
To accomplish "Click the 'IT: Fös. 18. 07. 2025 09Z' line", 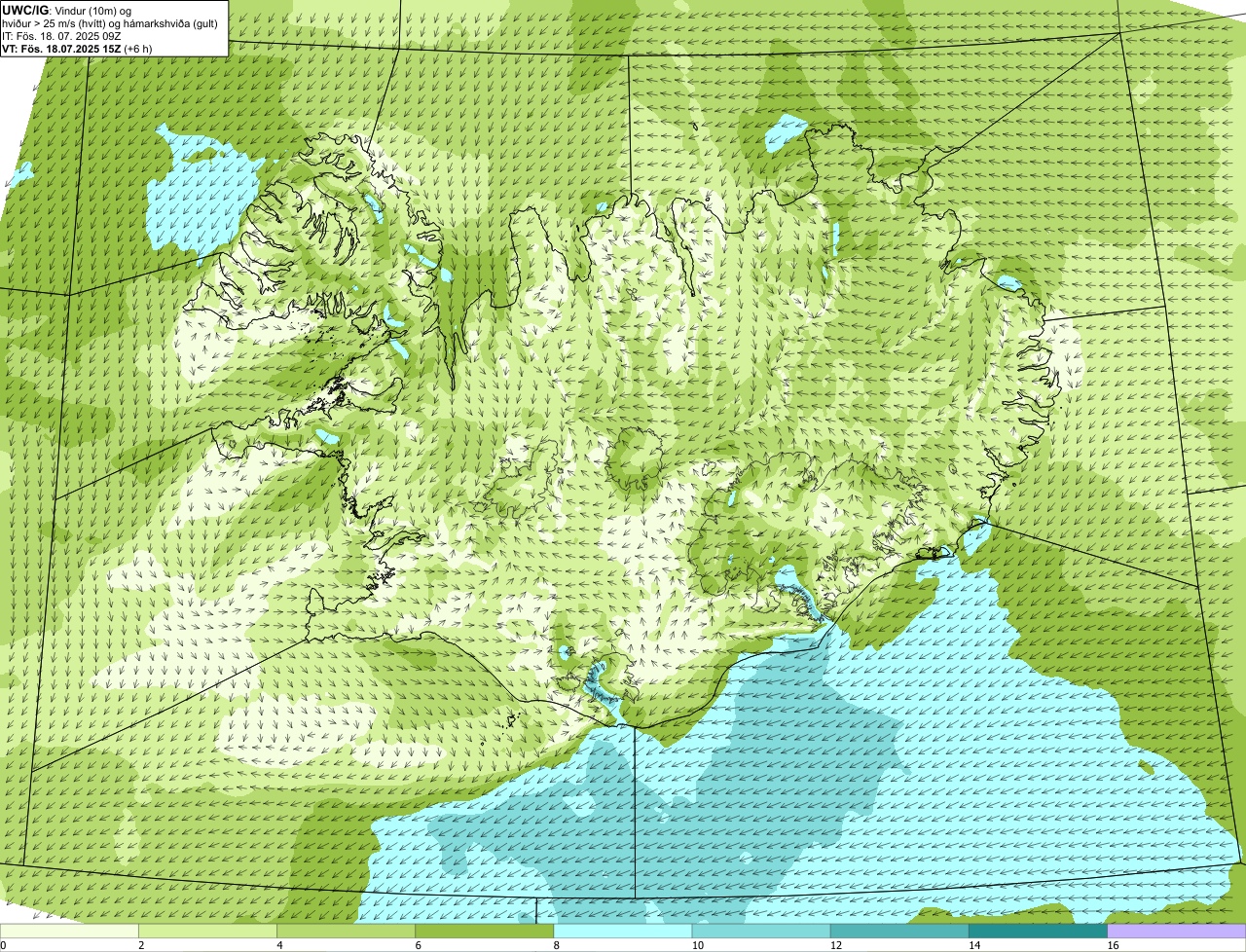I will pyautogui.click(x=61, y=35).
